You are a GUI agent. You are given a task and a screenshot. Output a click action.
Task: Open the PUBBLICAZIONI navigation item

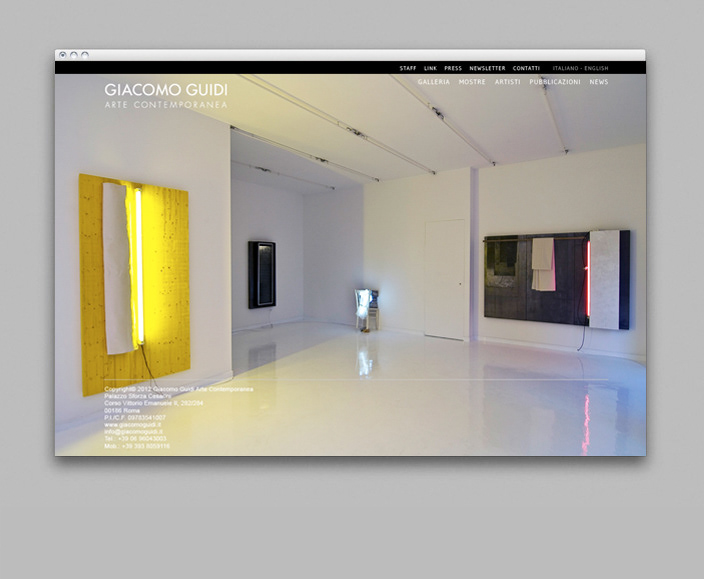555,82
